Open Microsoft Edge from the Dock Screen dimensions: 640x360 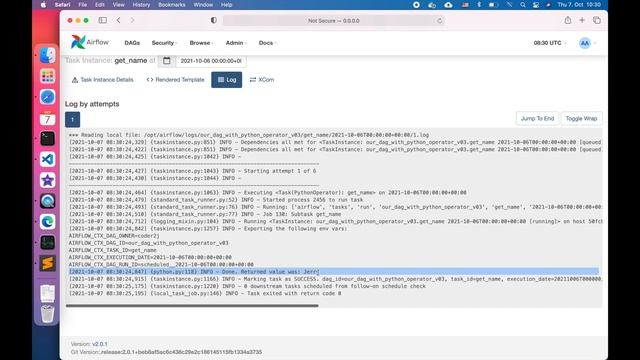[47, 222]
